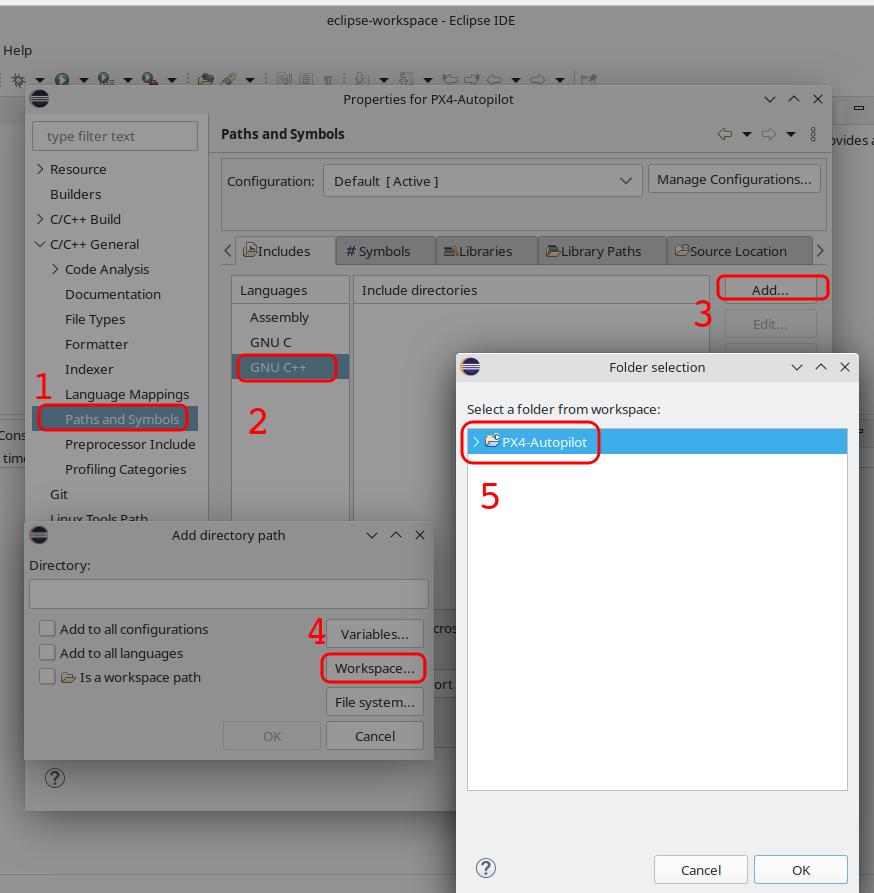Select the Indexer preferences item

click(89, 369)
